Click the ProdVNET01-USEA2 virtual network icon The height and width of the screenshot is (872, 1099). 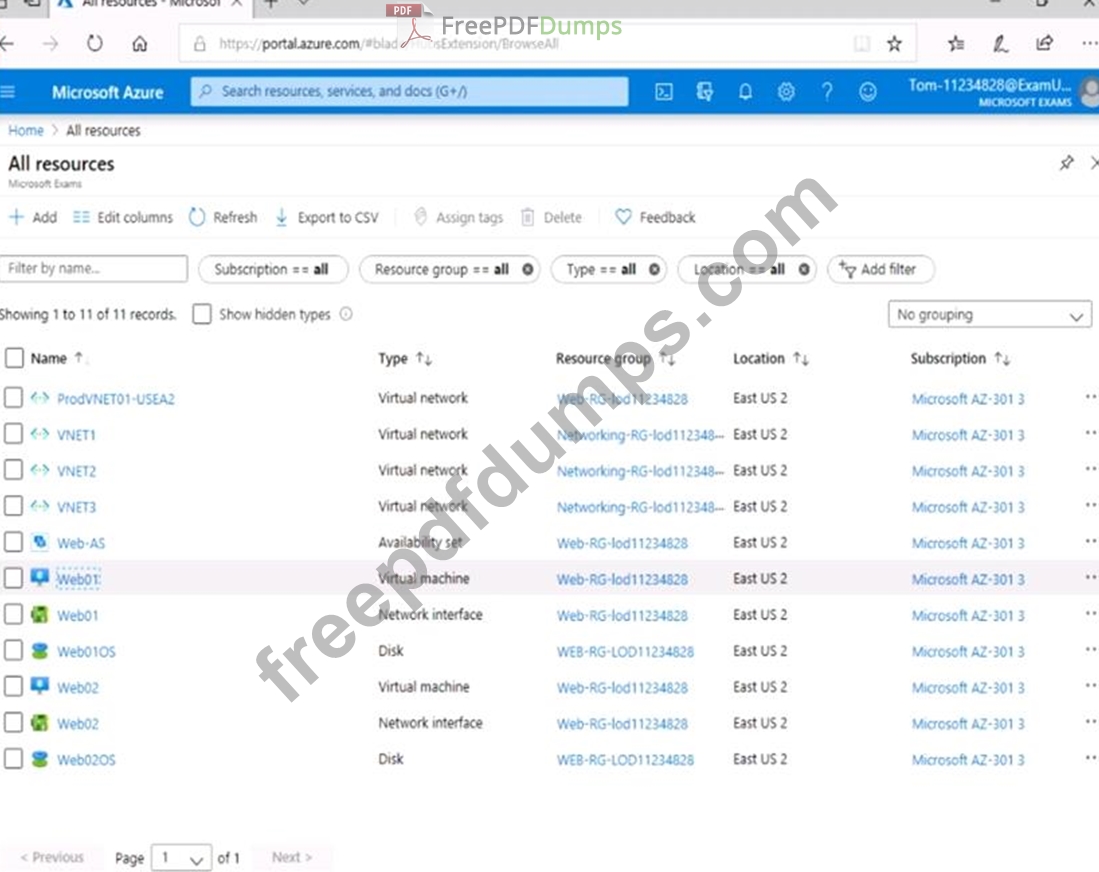(x=40, y=398)
